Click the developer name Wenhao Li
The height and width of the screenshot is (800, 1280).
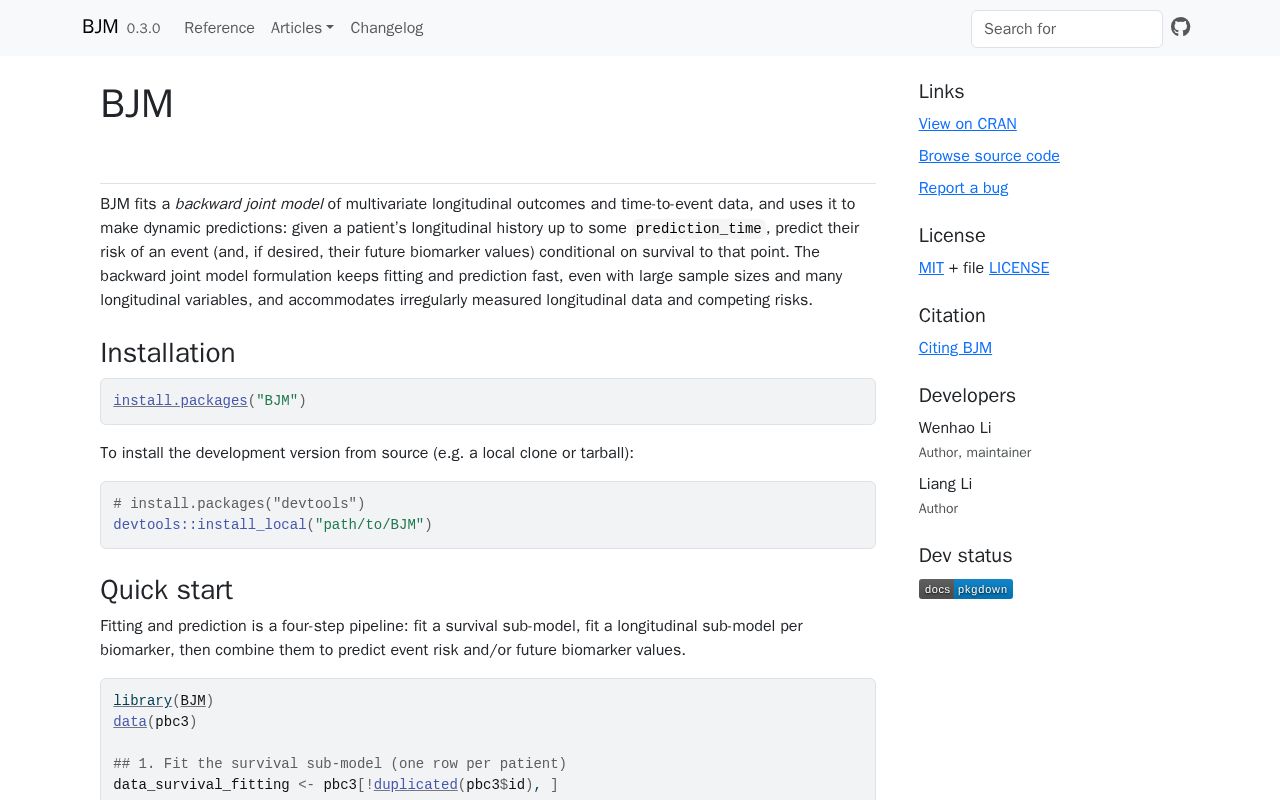tap(955, 428)
